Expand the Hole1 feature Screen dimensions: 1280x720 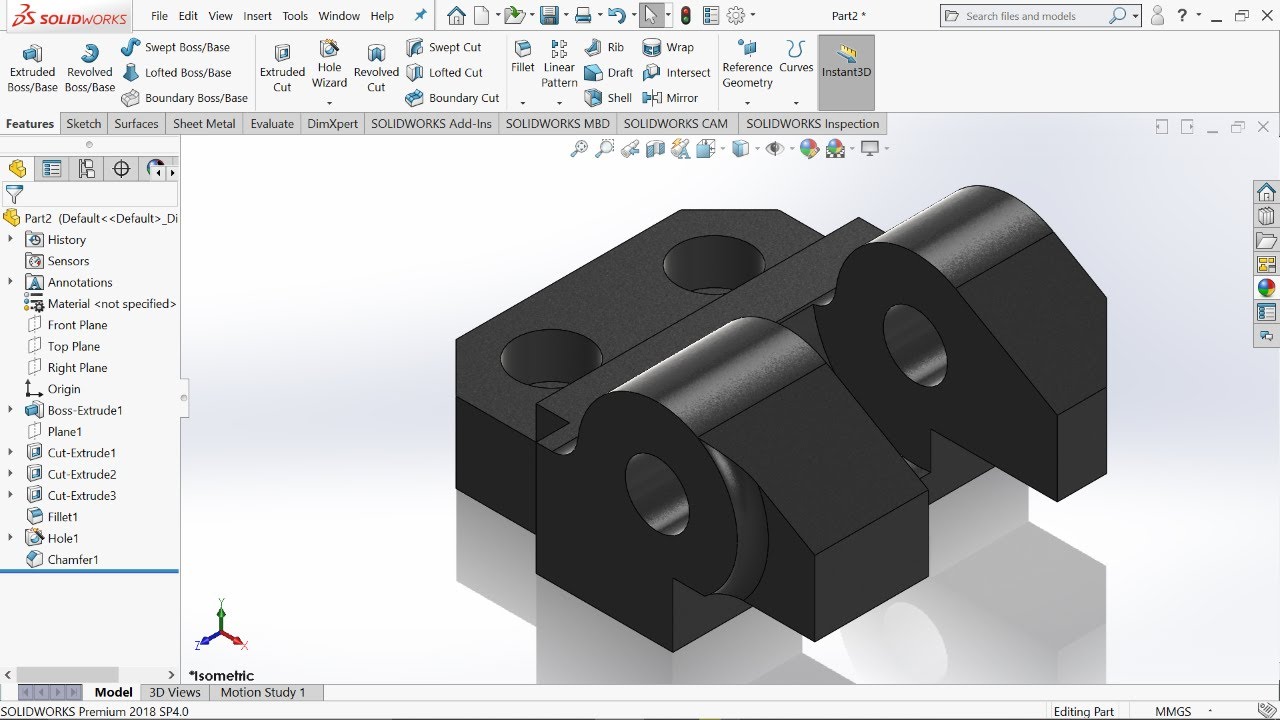point(11,538)
